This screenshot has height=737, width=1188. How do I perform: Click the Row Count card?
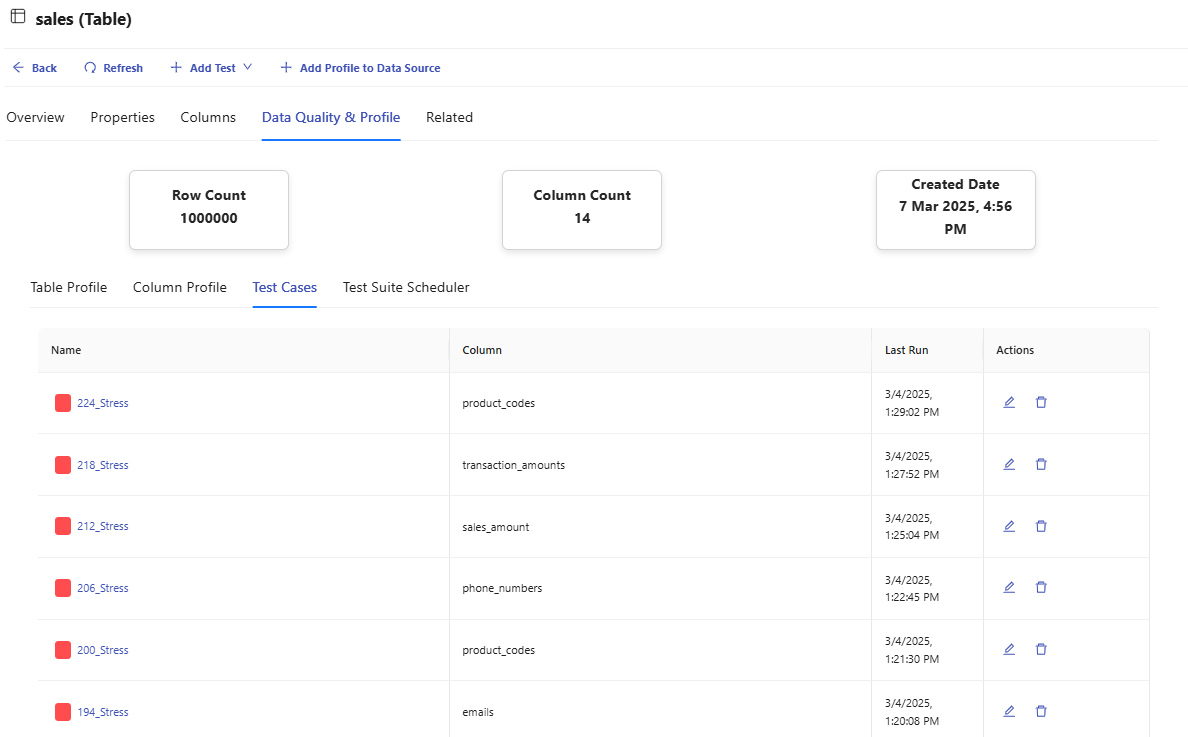pos(209,209)
